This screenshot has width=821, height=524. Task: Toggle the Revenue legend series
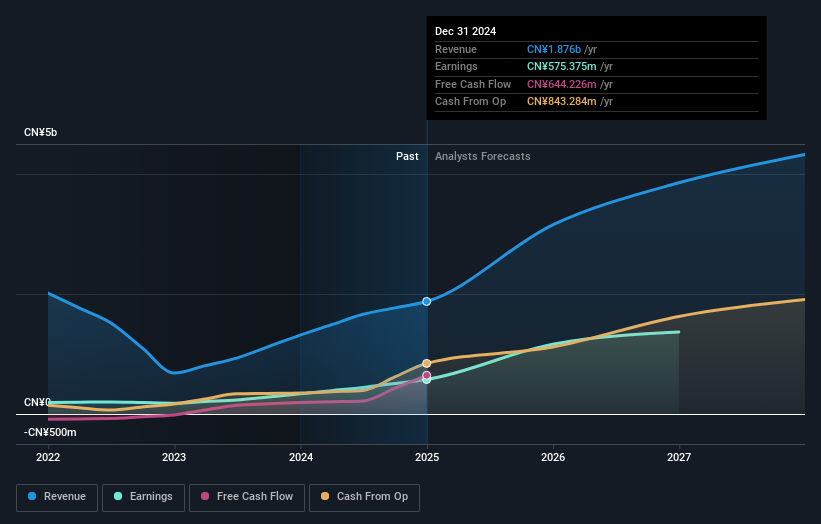pos(57,497)
